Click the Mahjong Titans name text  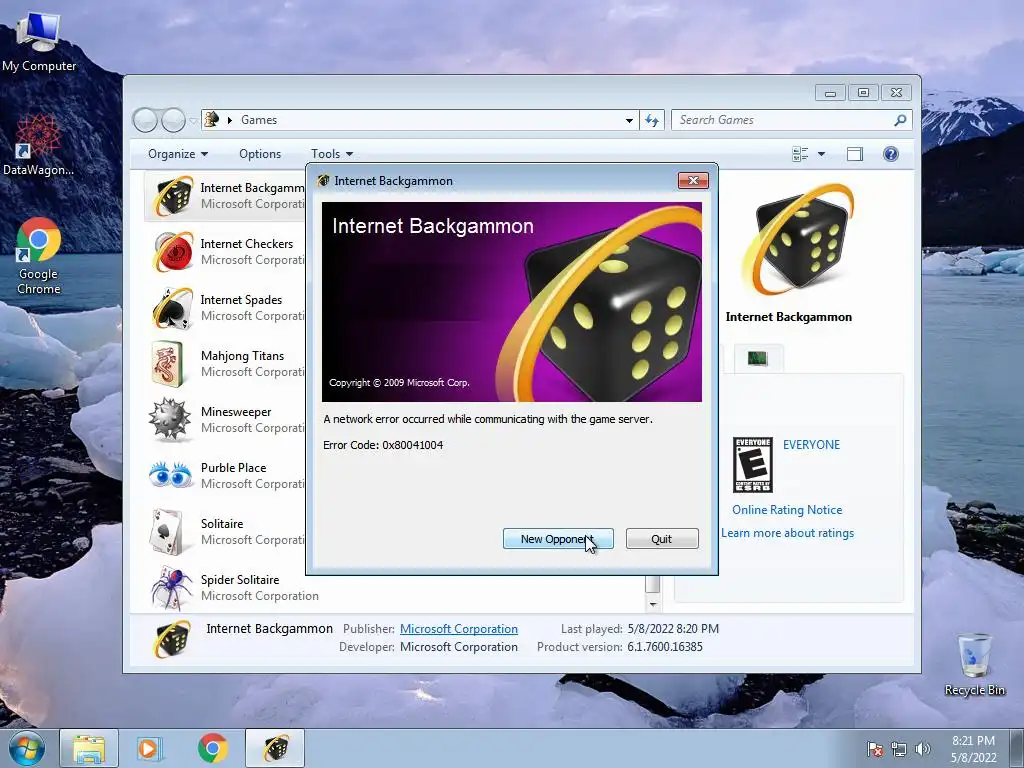[242, 356]
